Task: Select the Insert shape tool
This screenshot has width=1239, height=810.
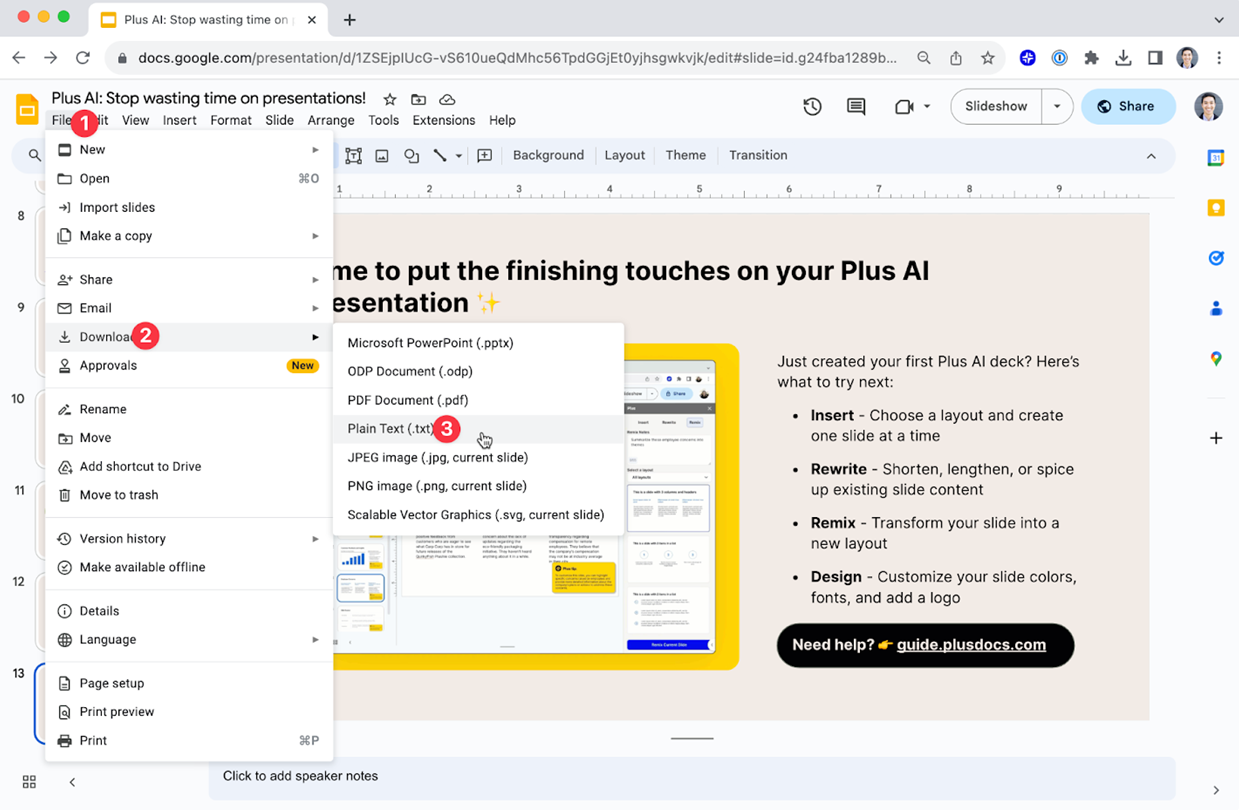Action: tap(411, 156)
